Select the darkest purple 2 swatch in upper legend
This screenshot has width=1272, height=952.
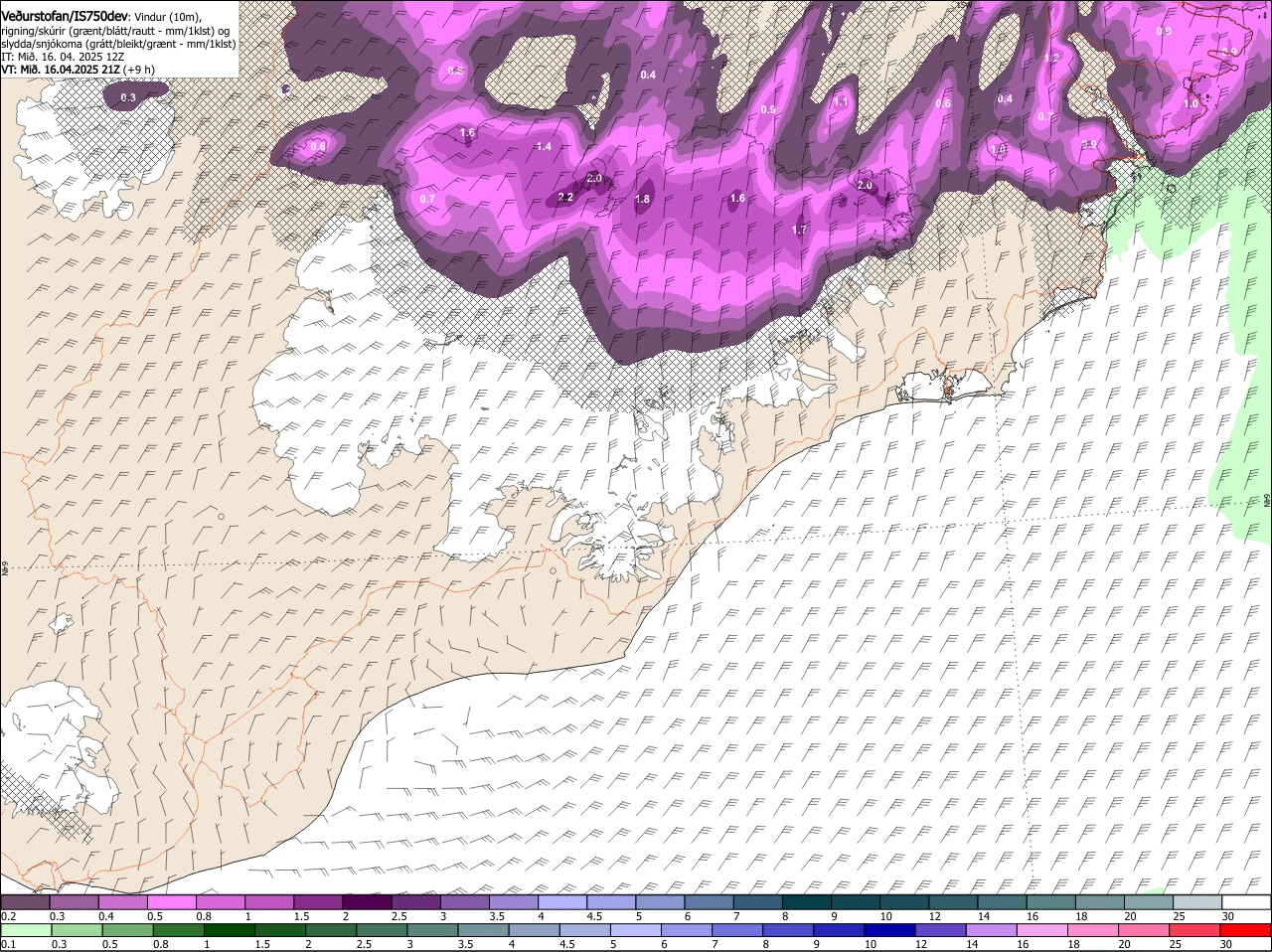coord(367,902)
